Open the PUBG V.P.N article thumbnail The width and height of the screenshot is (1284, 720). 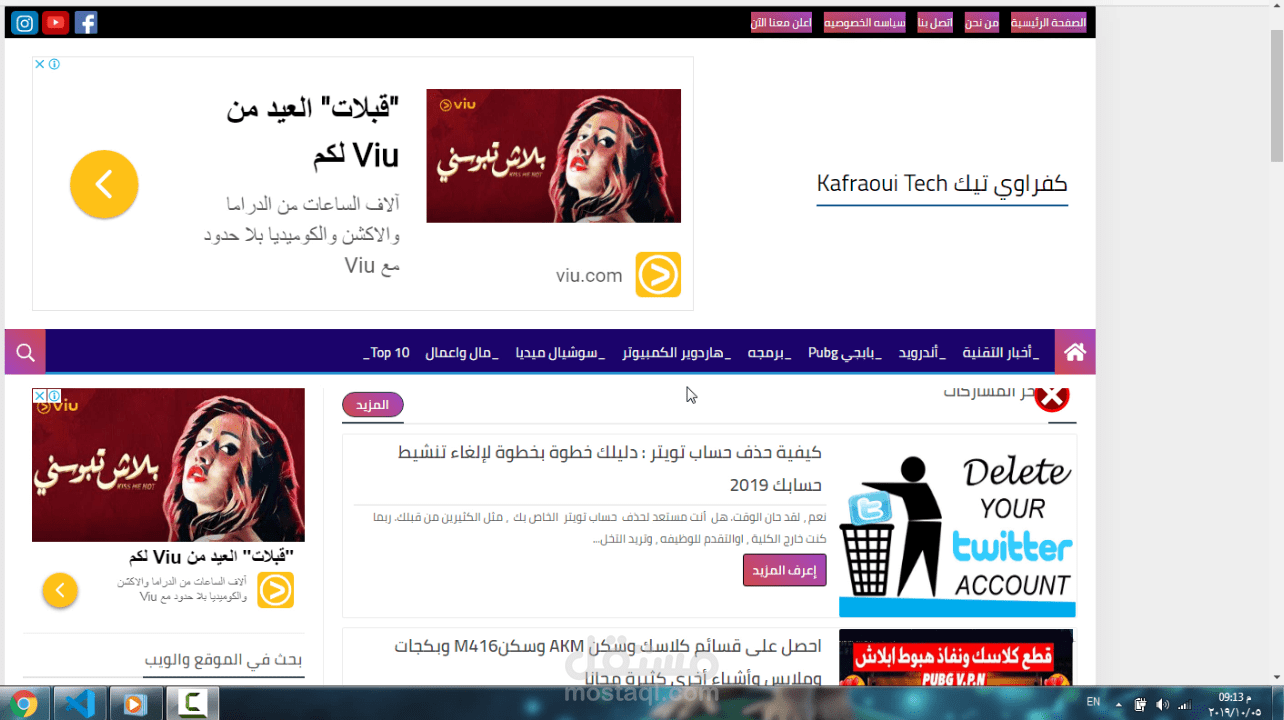click(x=955, y=657)
